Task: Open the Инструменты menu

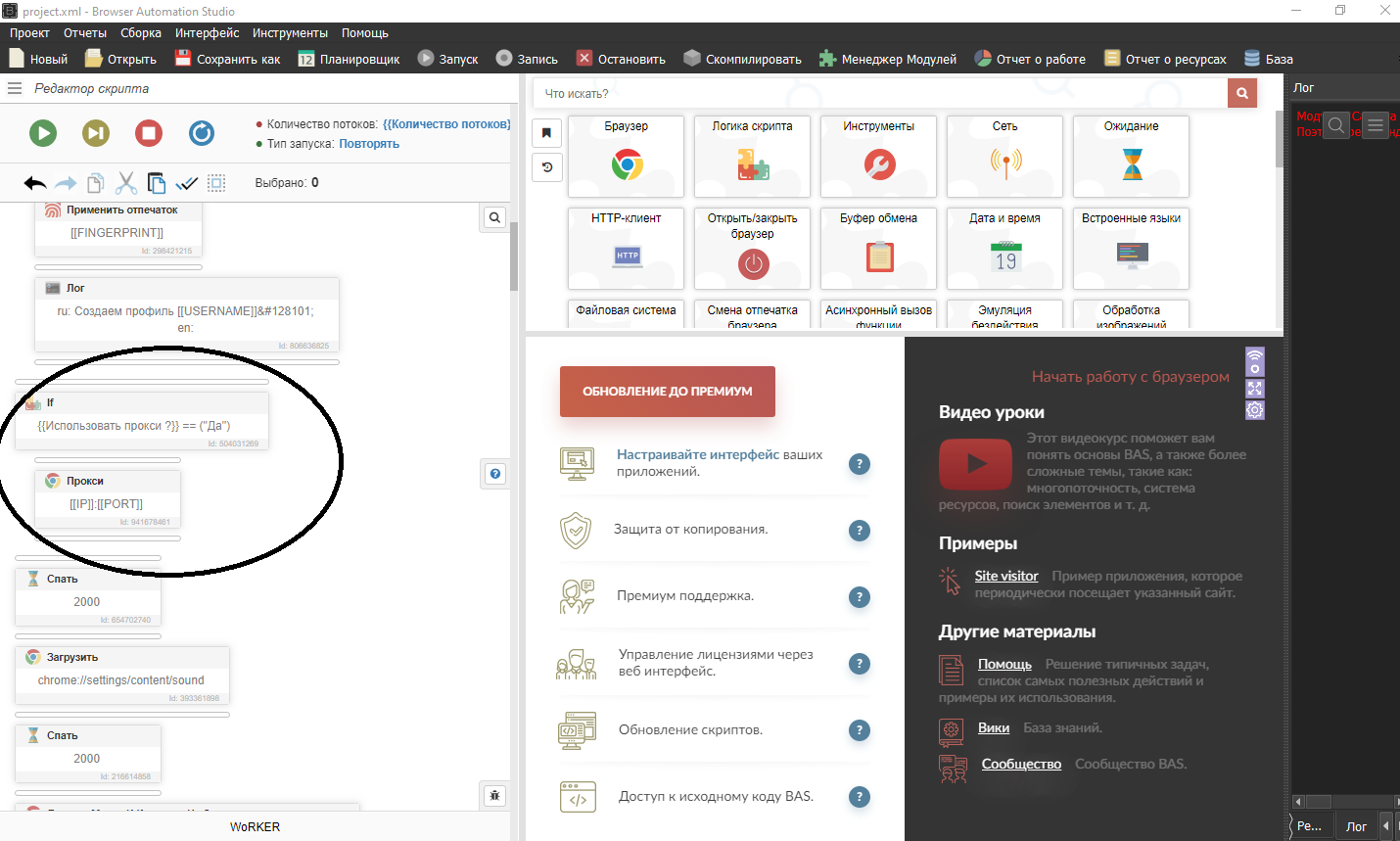Action: 288,32
